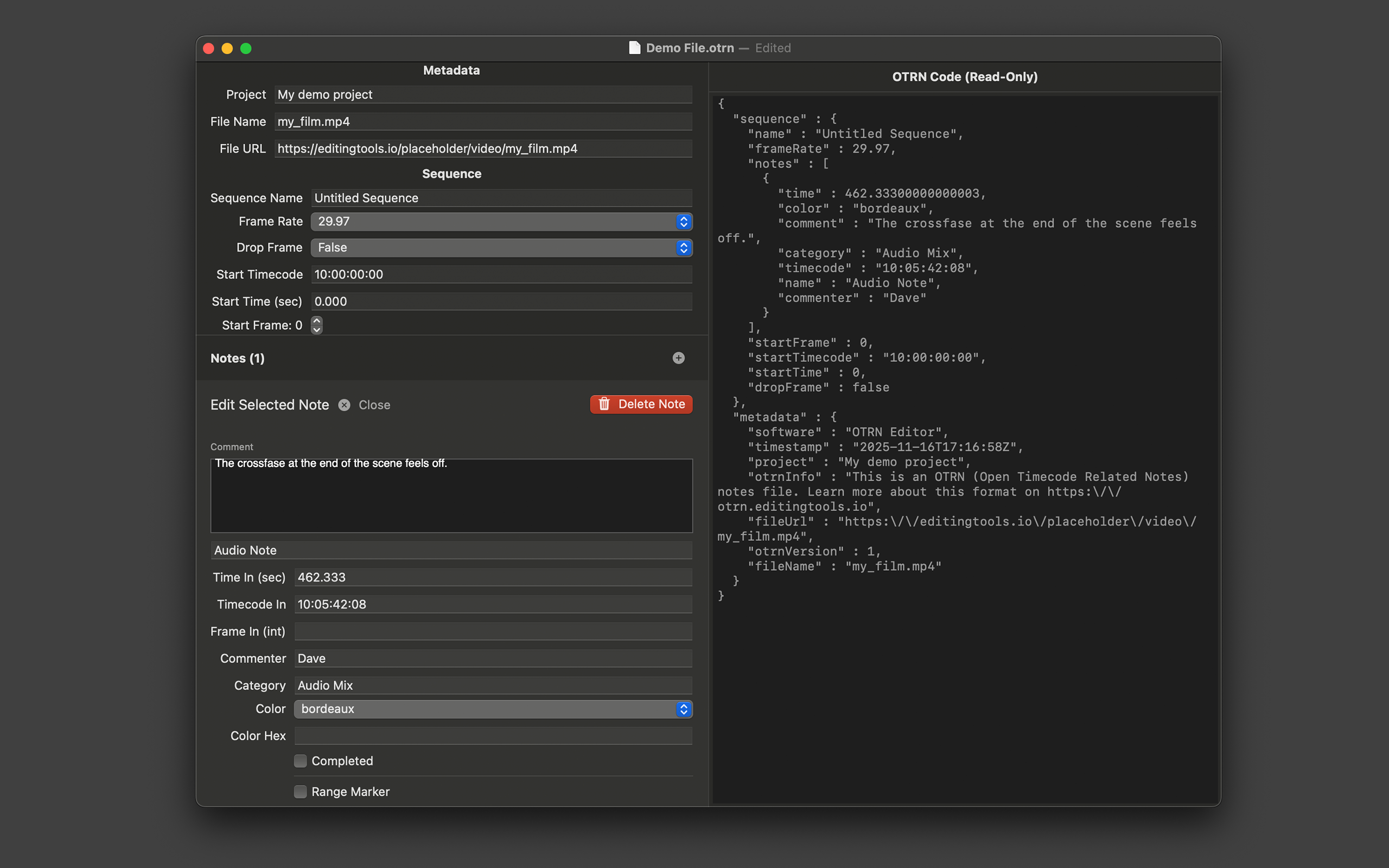The width and height of the screenshot is (1389, 868).
Task: Click the Close text link
Action: 374,405
